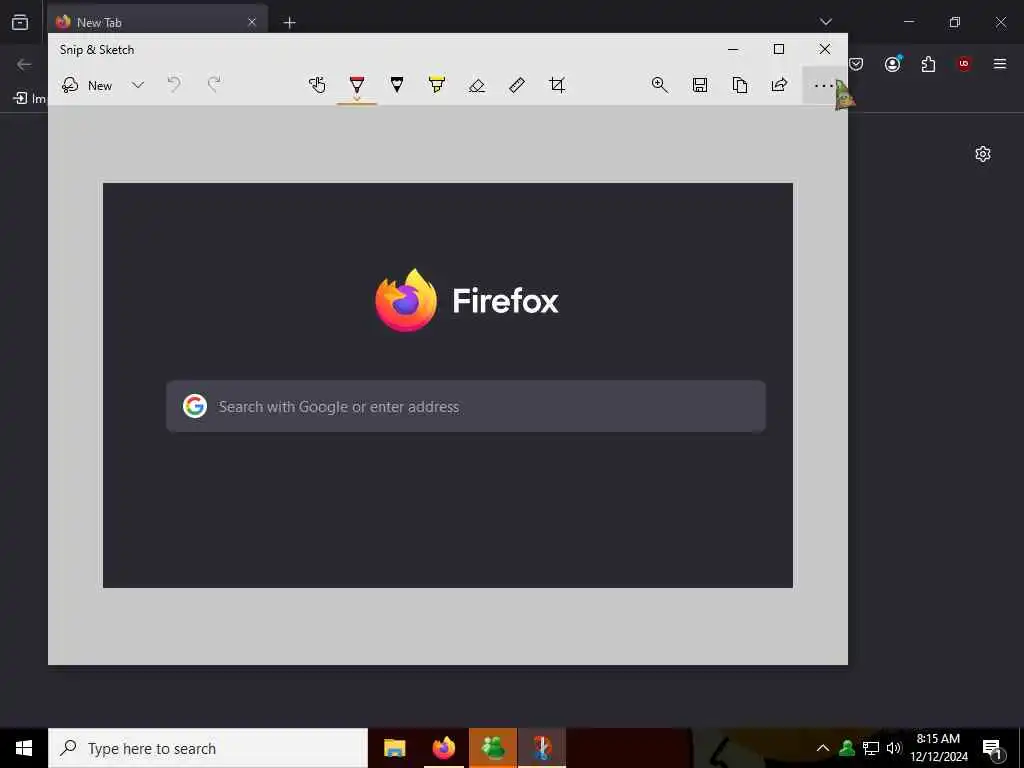Redo the annotation
The image size is (1024, 768).
click(x=214, y=84)
